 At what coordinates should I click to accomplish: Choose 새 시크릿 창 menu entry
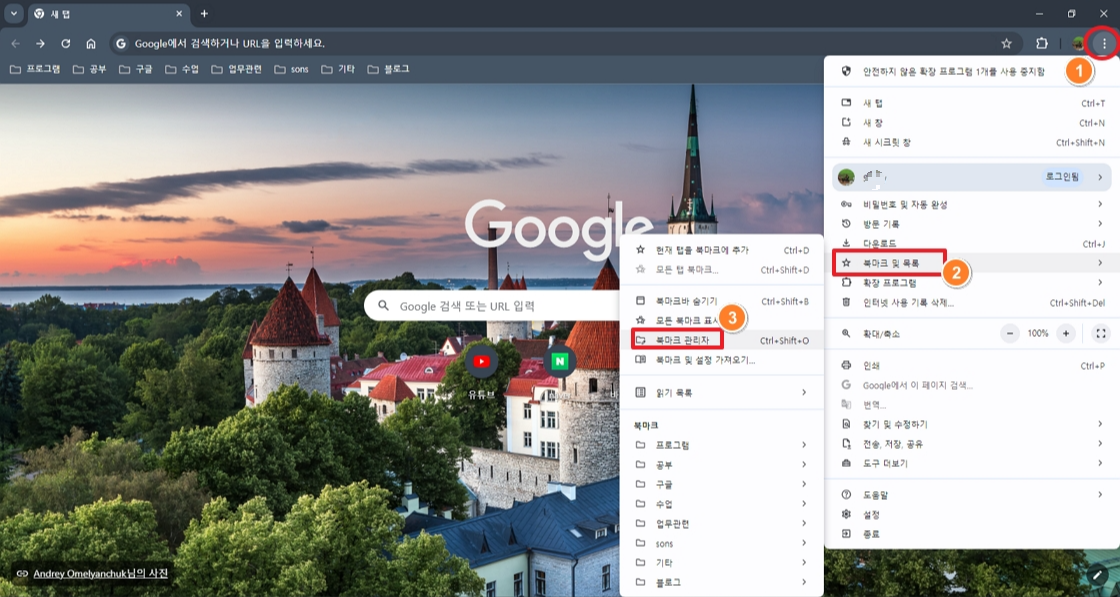[x=972, y=142]
